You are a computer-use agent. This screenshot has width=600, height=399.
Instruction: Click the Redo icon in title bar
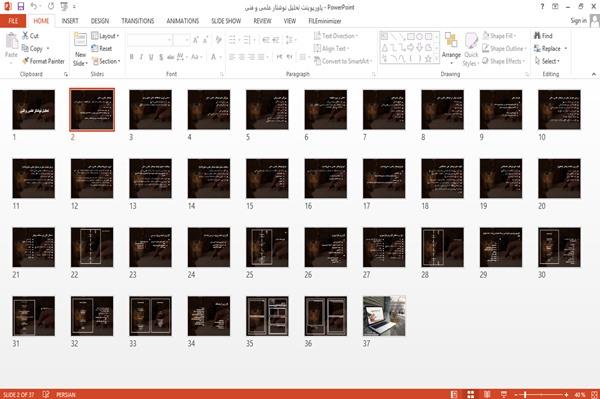point(51,7)
